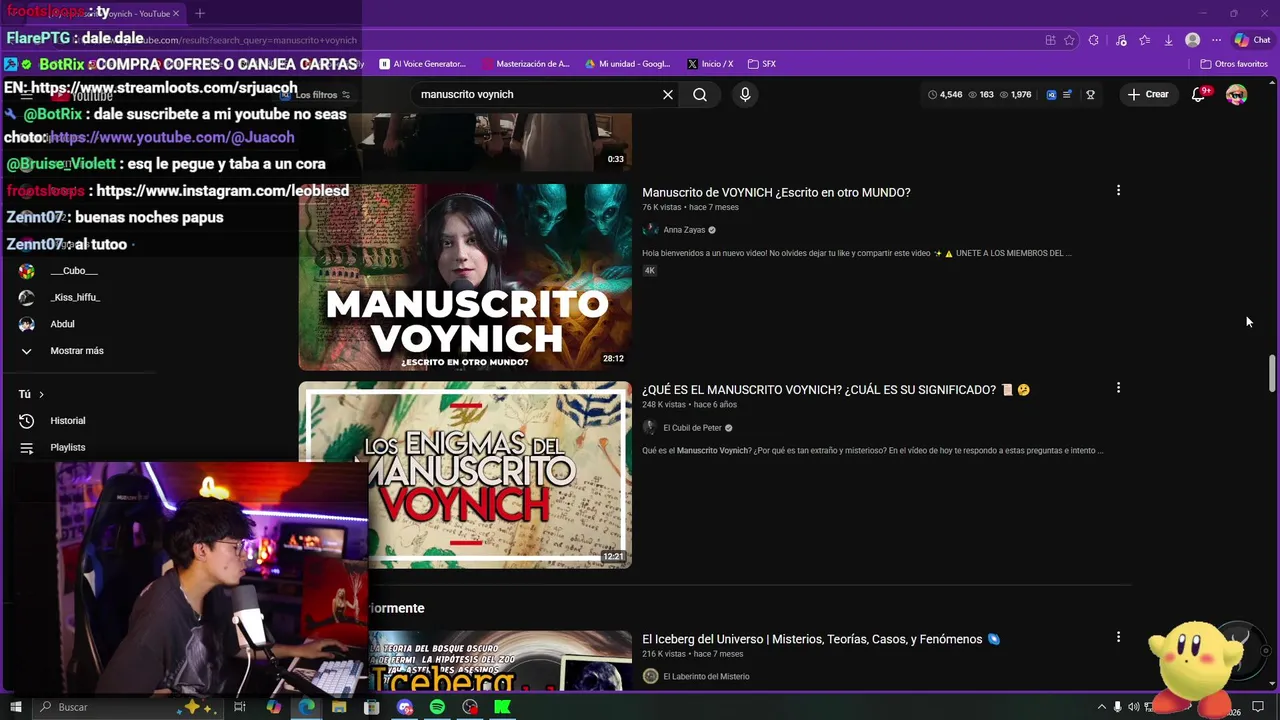Open Edge downloads icon
Viewport: 1280px width, 720px height.
(1168, 40)
